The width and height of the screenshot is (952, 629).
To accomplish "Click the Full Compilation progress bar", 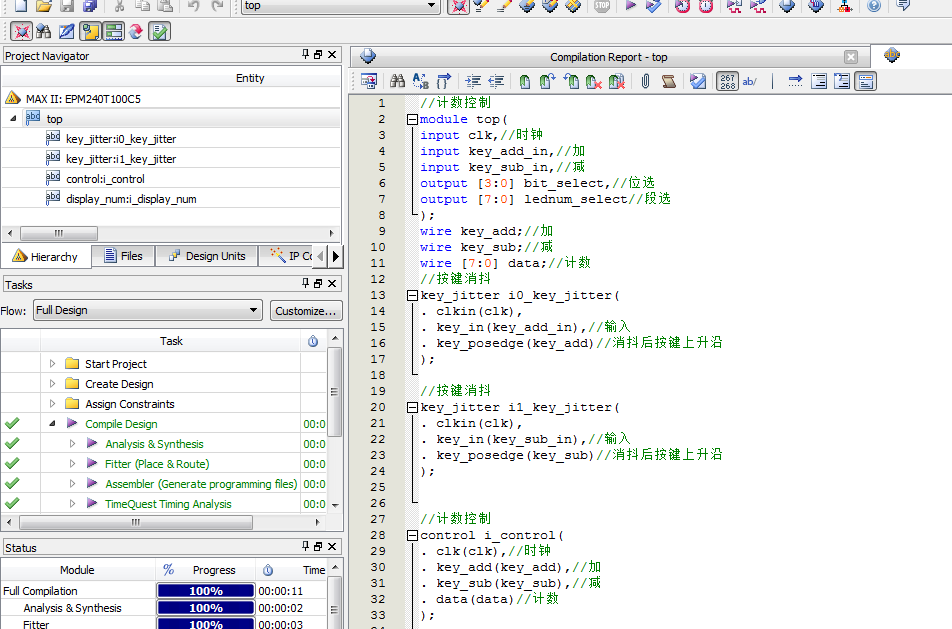I will 206,591.
